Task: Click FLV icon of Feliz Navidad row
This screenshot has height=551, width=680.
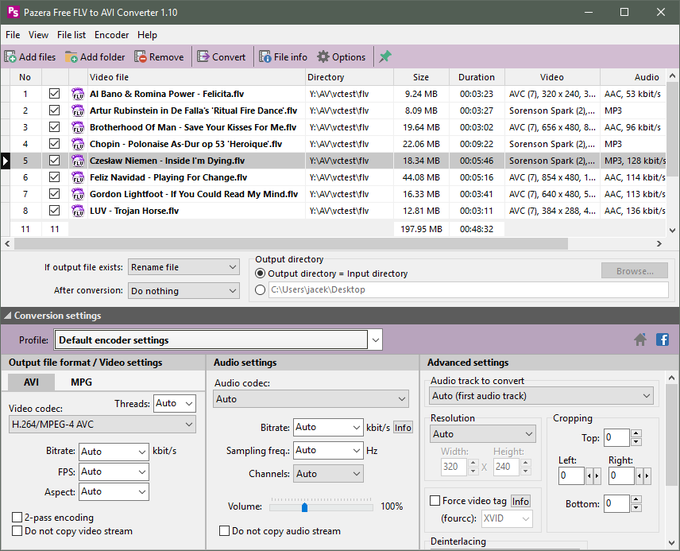Action: point(78,177)
